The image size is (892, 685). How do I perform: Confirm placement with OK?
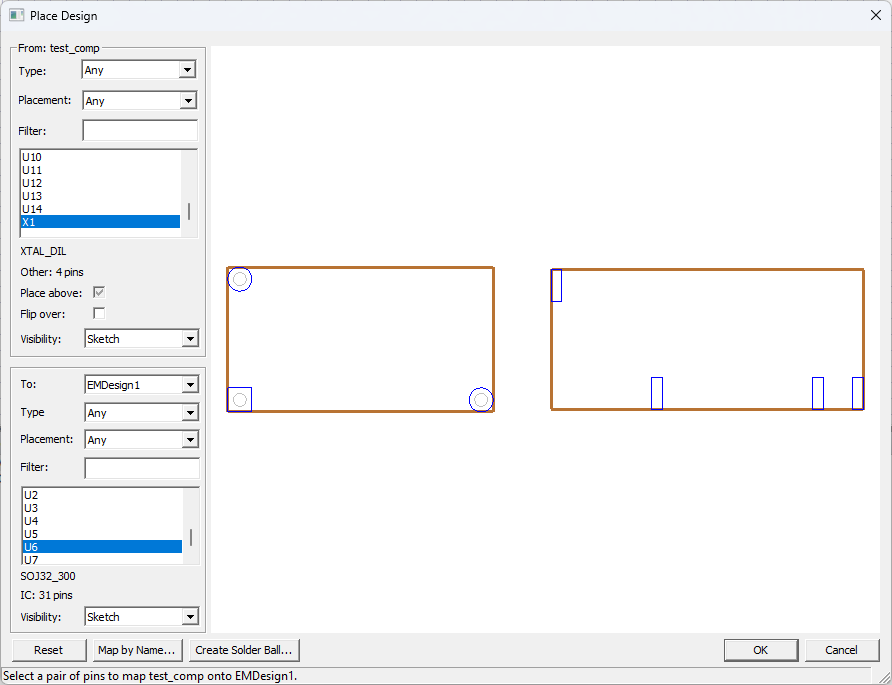(x=761, y=650)
